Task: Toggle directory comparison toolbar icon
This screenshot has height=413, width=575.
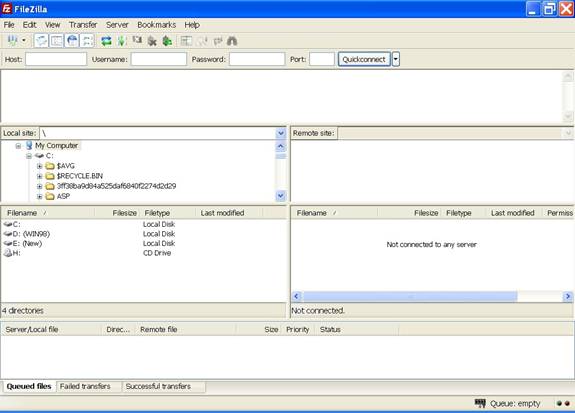Action: pyautogui.click(x=202, y=41)
